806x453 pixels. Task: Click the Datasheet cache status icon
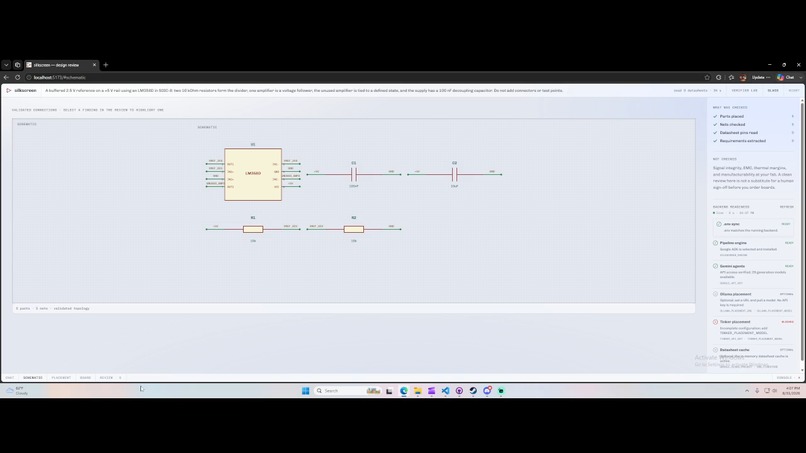click(716, 350)
